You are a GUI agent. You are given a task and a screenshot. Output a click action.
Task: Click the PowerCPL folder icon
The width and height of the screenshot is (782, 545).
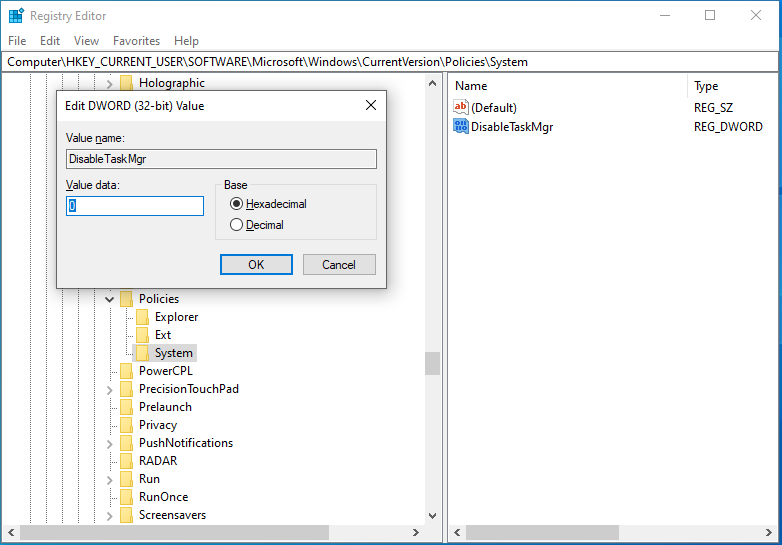coord(127,370)
